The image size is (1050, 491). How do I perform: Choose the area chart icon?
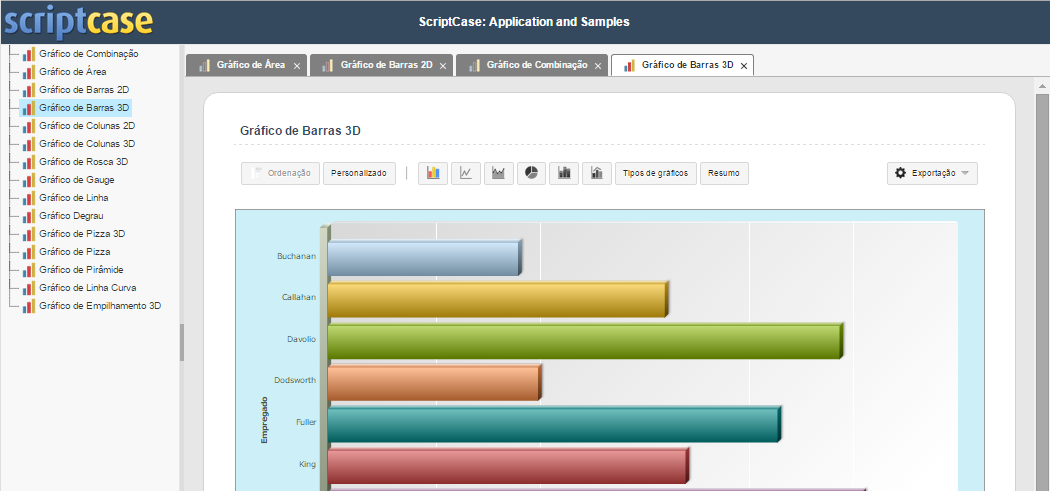(x=499, y=173)
